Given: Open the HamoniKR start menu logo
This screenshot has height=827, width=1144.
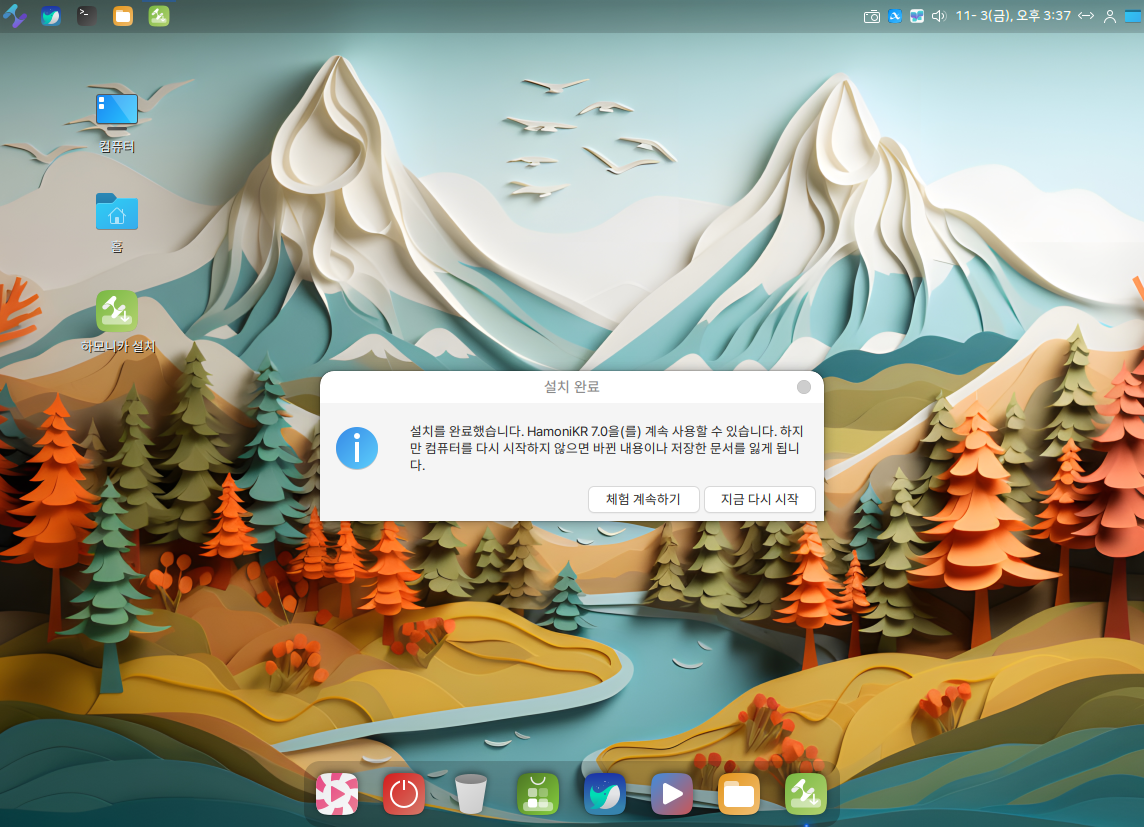Looking at the screenshot, I should pyautogui.click(x=15, y=16).
